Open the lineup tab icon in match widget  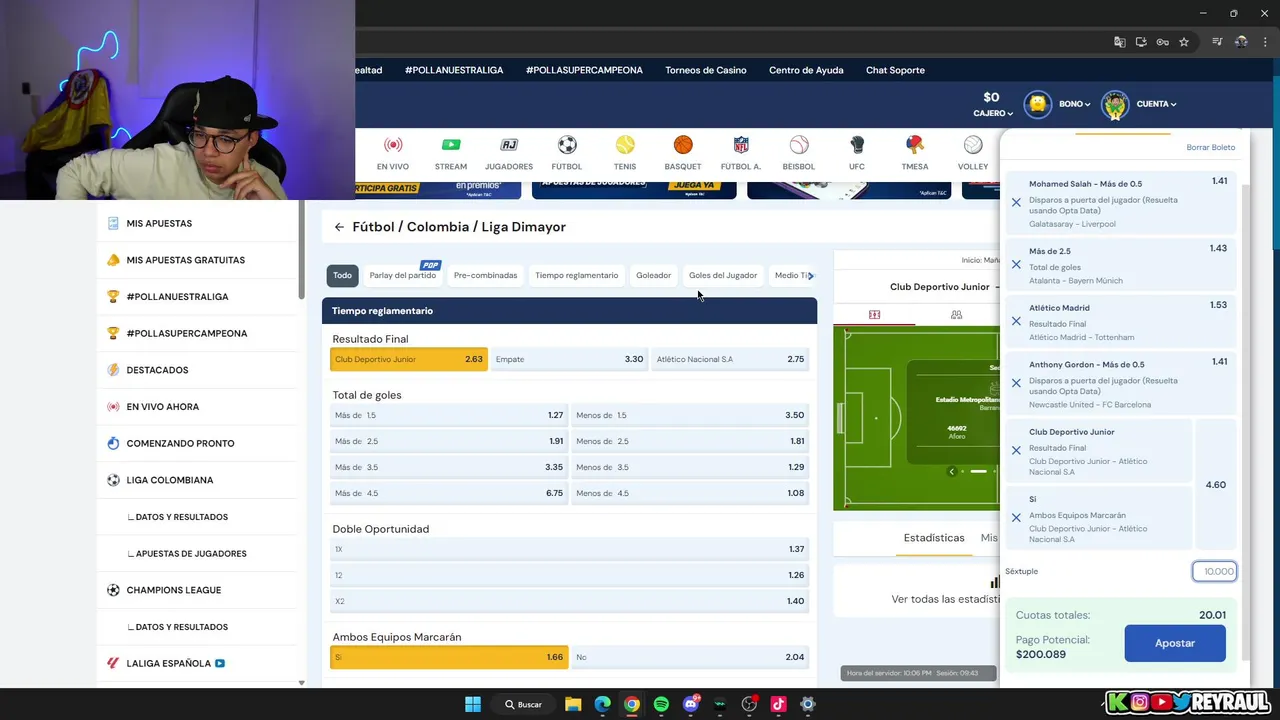tap(956, 314)
